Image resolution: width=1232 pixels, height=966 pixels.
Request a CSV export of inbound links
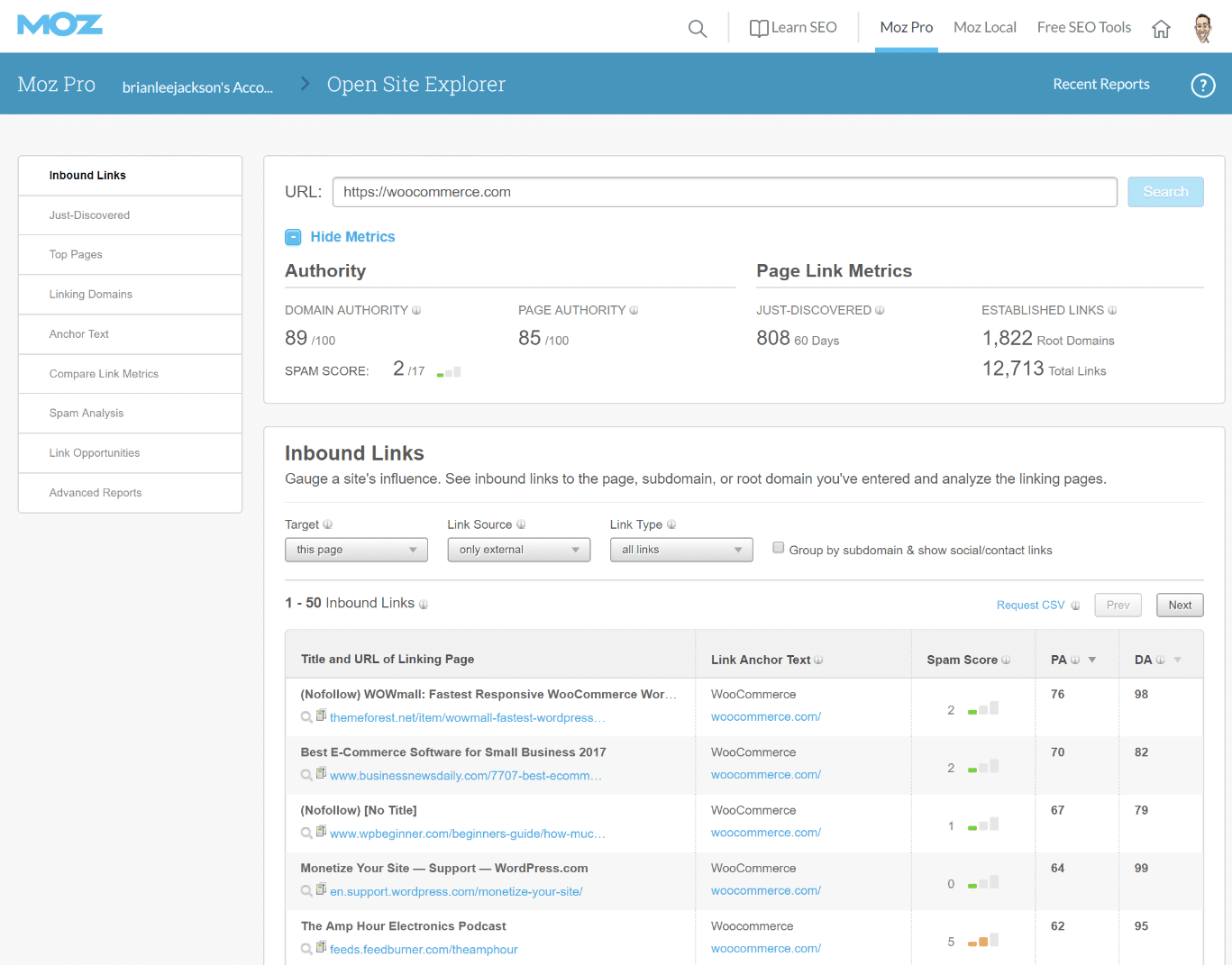pyautogui.click(x=1028, y=605)
